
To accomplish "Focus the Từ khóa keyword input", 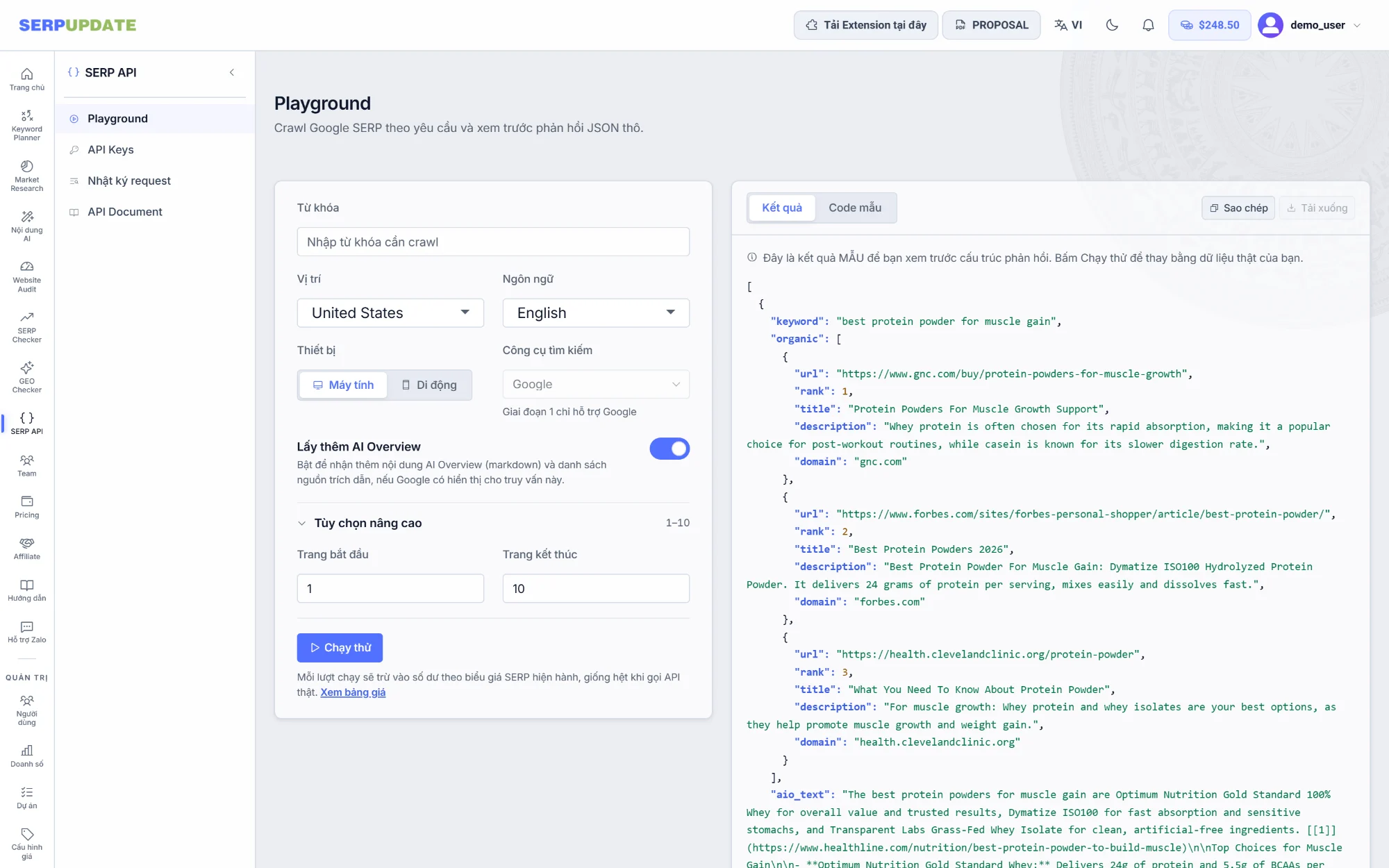I will click(x=493, y=242).
